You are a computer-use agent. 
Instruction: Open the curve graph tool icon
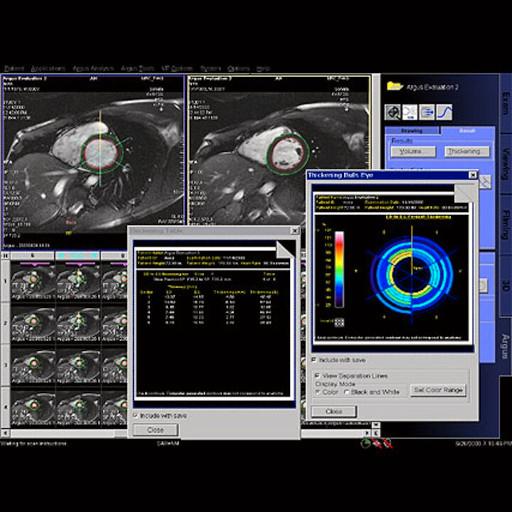pos(444,112)
